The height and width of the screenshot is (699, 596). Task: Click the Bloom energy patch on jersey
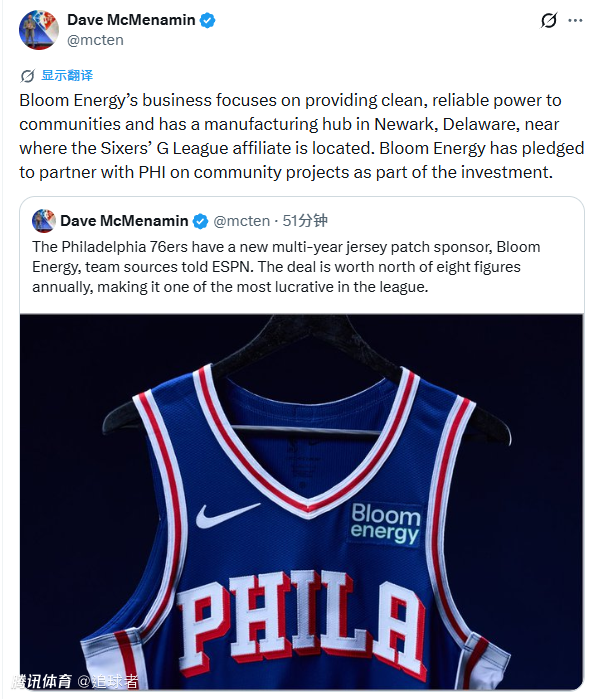coord(385,524)
